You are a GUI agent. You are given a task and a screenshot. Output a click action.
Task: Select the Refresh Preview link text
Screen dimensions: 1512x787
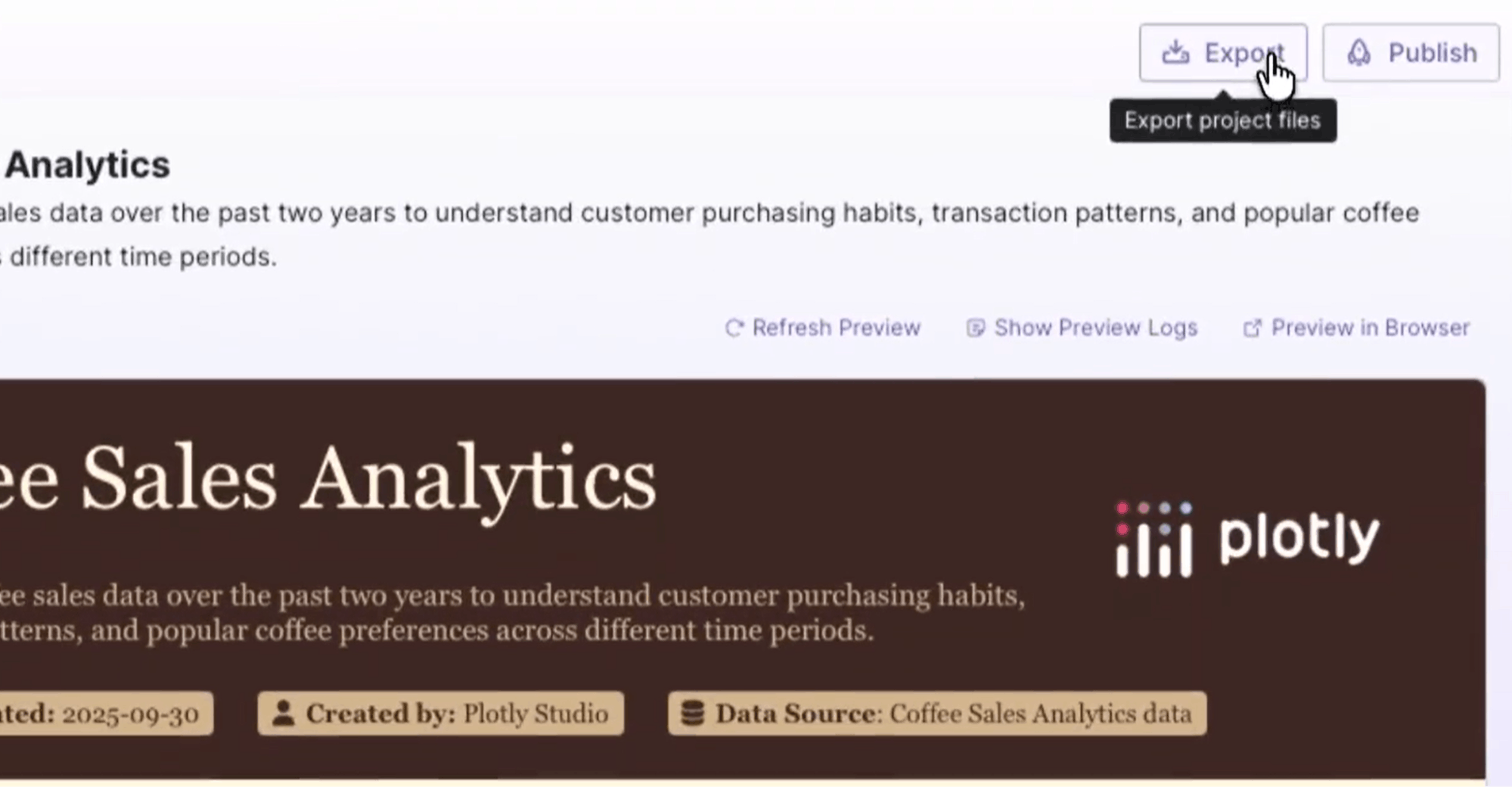tap(836, 328)
